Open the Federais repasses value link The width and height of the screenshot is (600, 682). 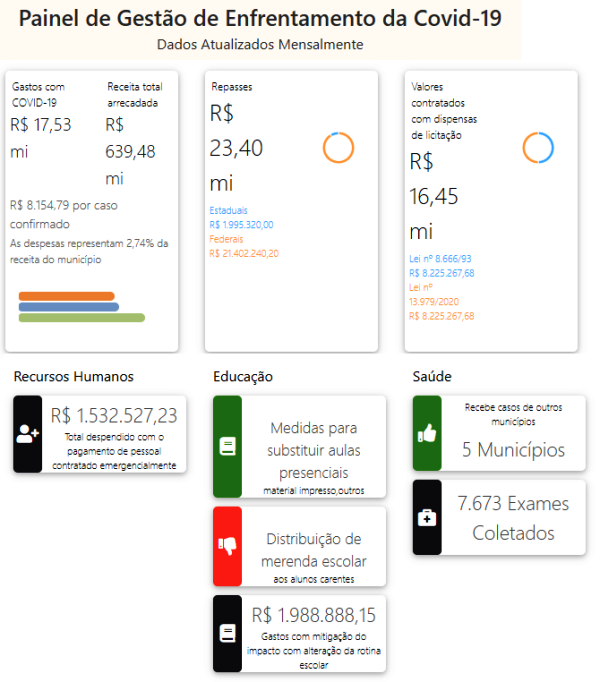[x=244, y=254]
